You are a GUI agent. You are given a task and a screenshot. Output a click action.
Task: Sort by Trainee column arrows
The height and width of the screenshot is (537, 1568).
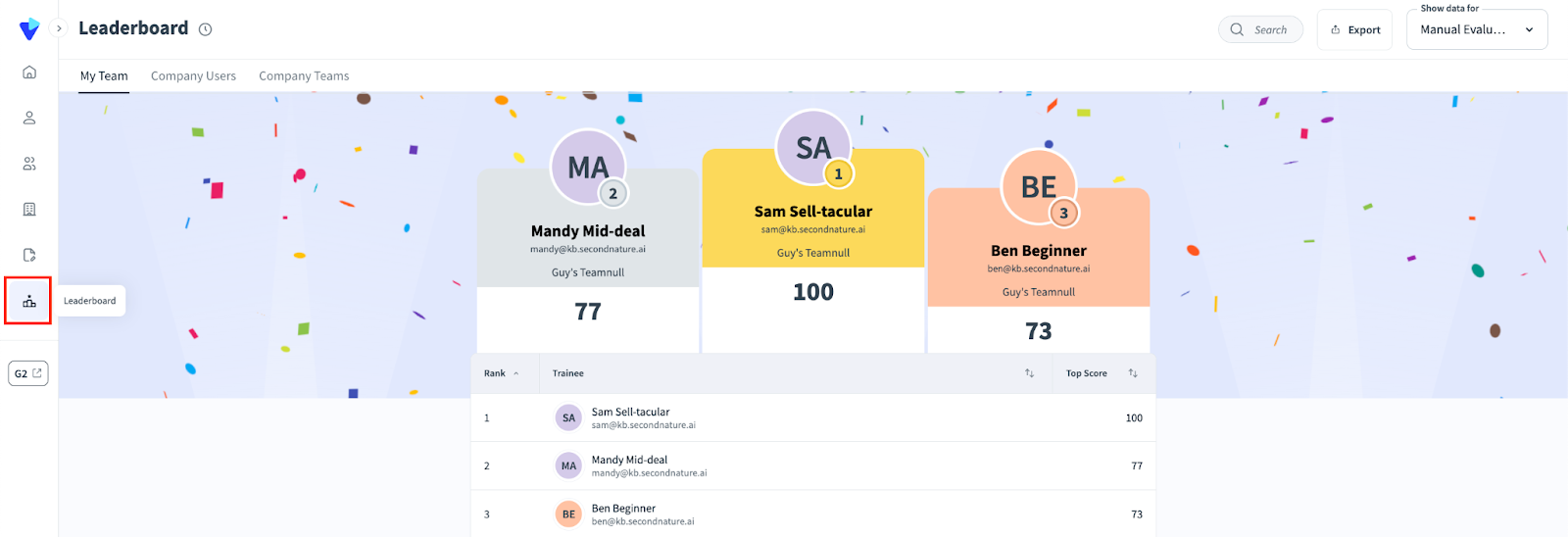tap(1029, 373)
